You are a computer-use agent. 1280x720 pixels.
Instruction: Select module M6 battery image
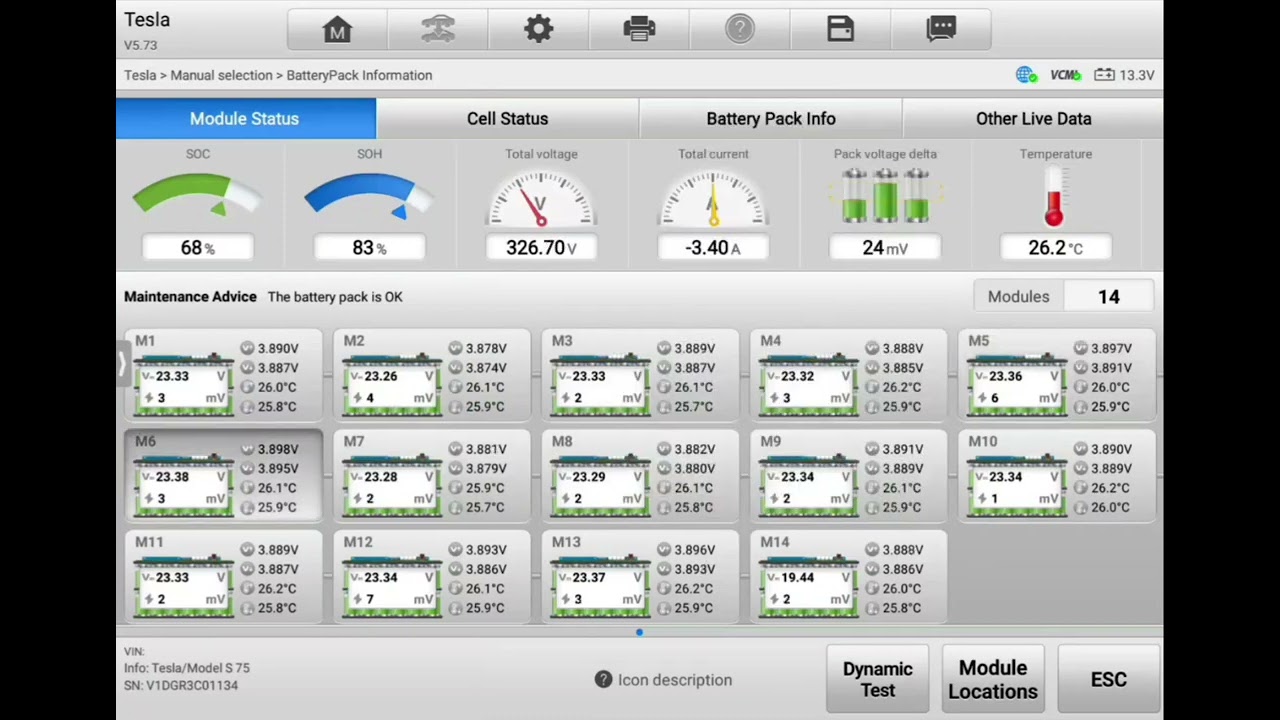[183, 486]
